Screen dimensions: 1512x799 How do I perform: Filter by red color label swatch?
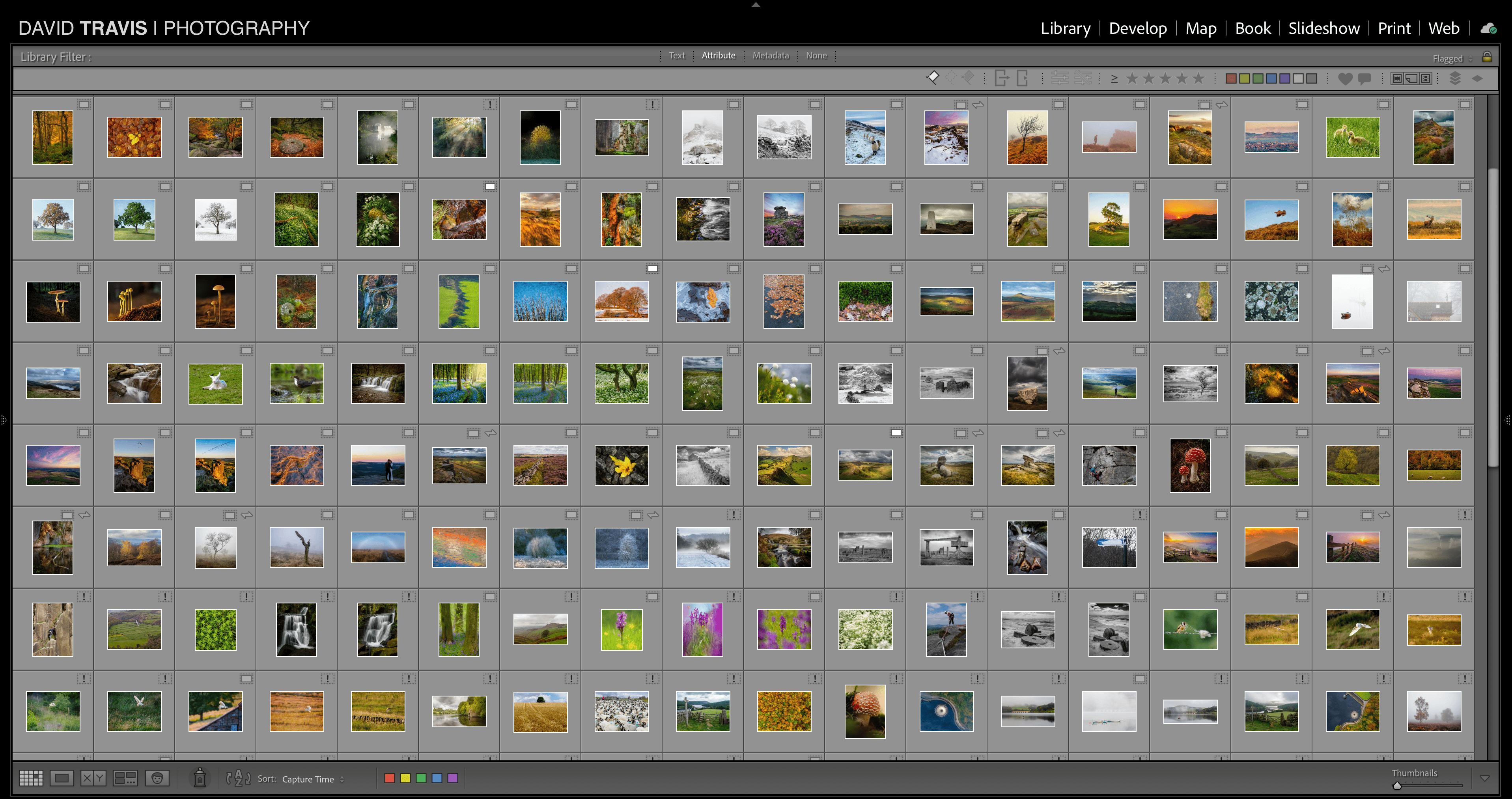(1231, 78)
